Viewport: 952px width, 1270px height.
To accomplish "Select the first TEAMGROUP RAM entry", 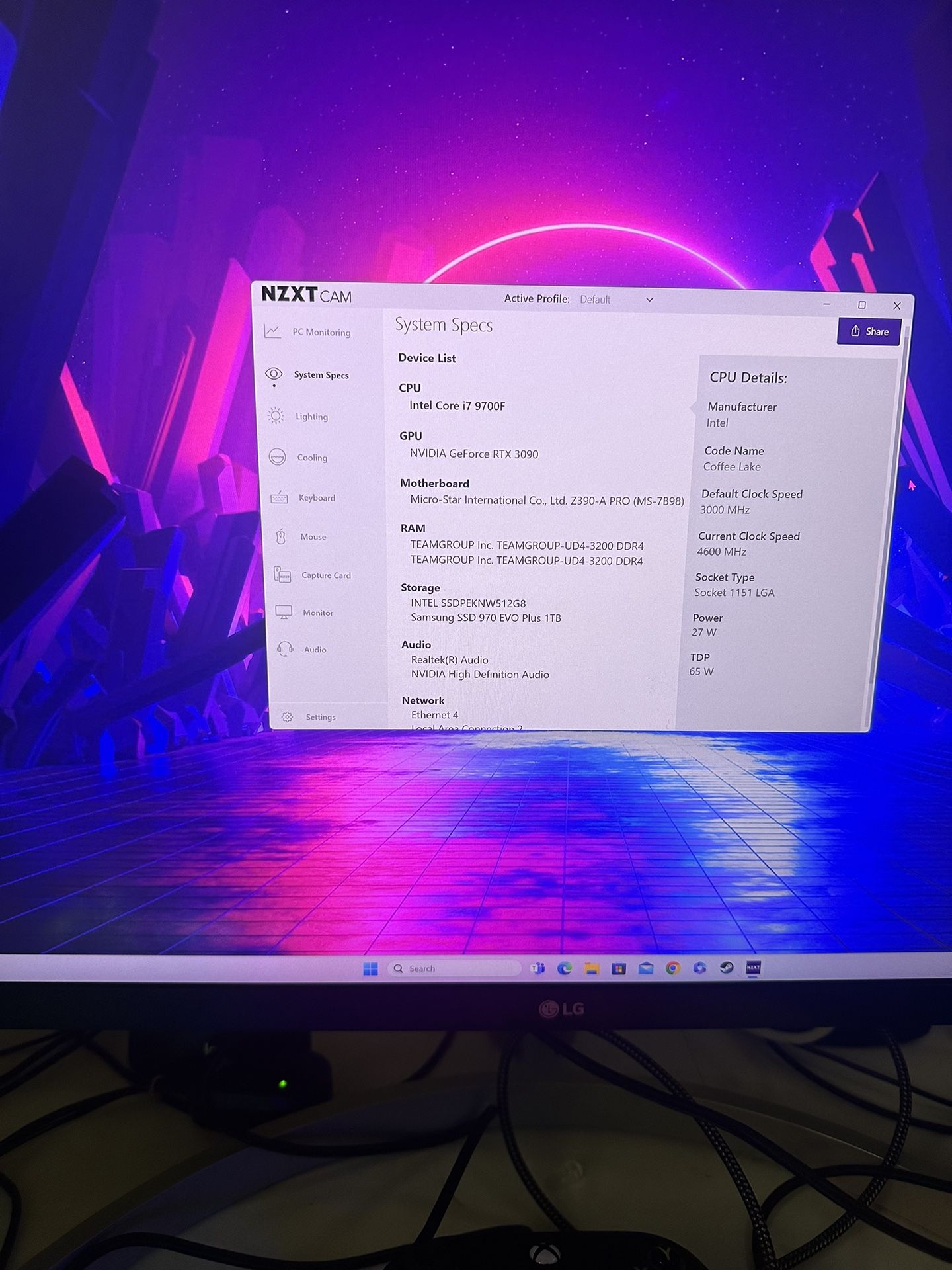I will point(526,546).
